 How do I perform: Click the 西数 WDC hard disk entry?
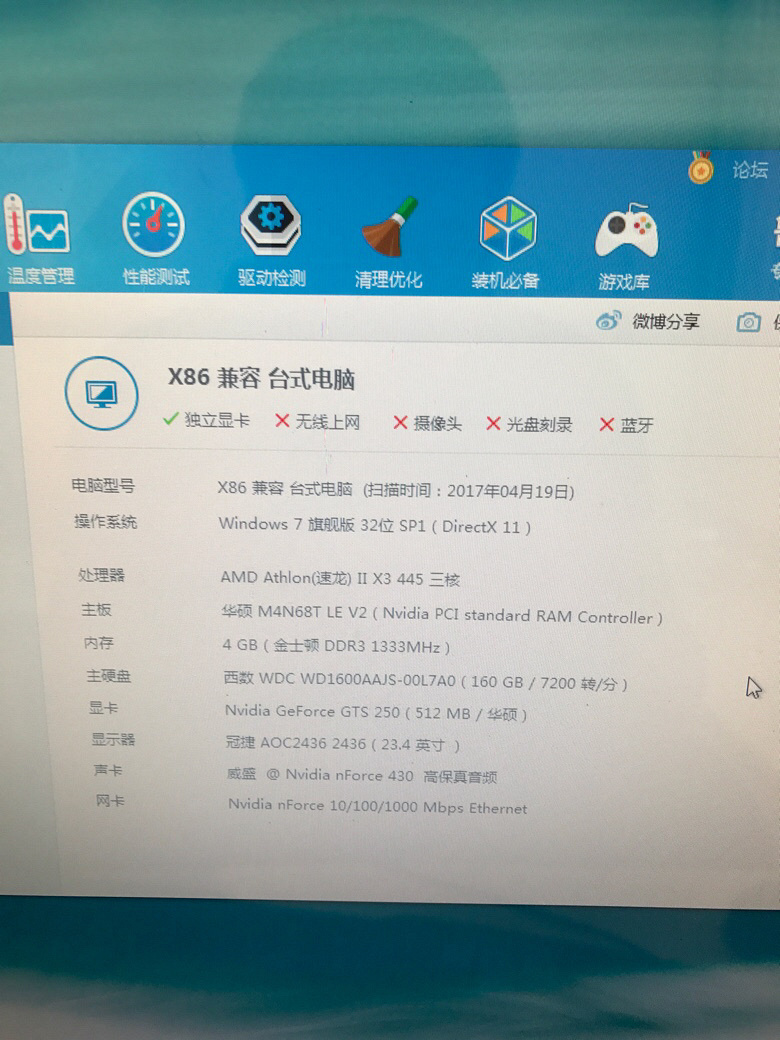click(x=425, y=682)
